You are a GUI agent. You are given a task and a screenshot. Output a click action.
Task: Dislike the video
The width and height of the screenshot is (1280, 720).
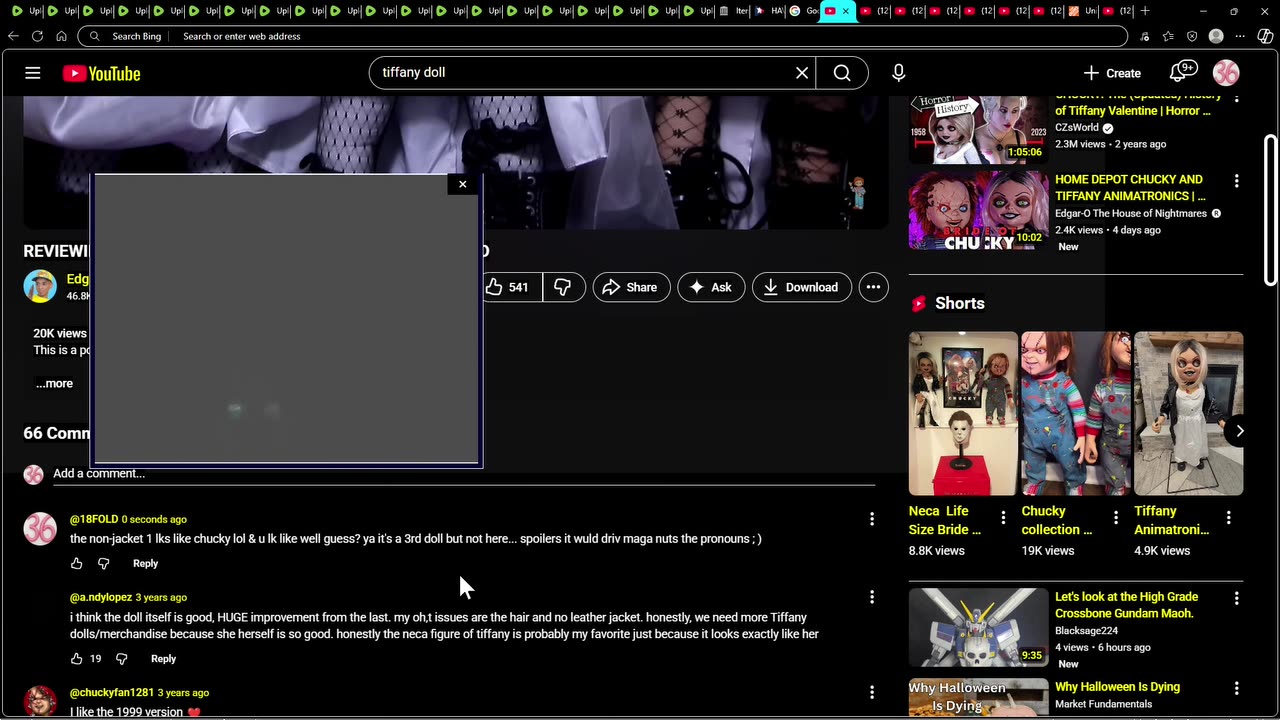point(563,287)
